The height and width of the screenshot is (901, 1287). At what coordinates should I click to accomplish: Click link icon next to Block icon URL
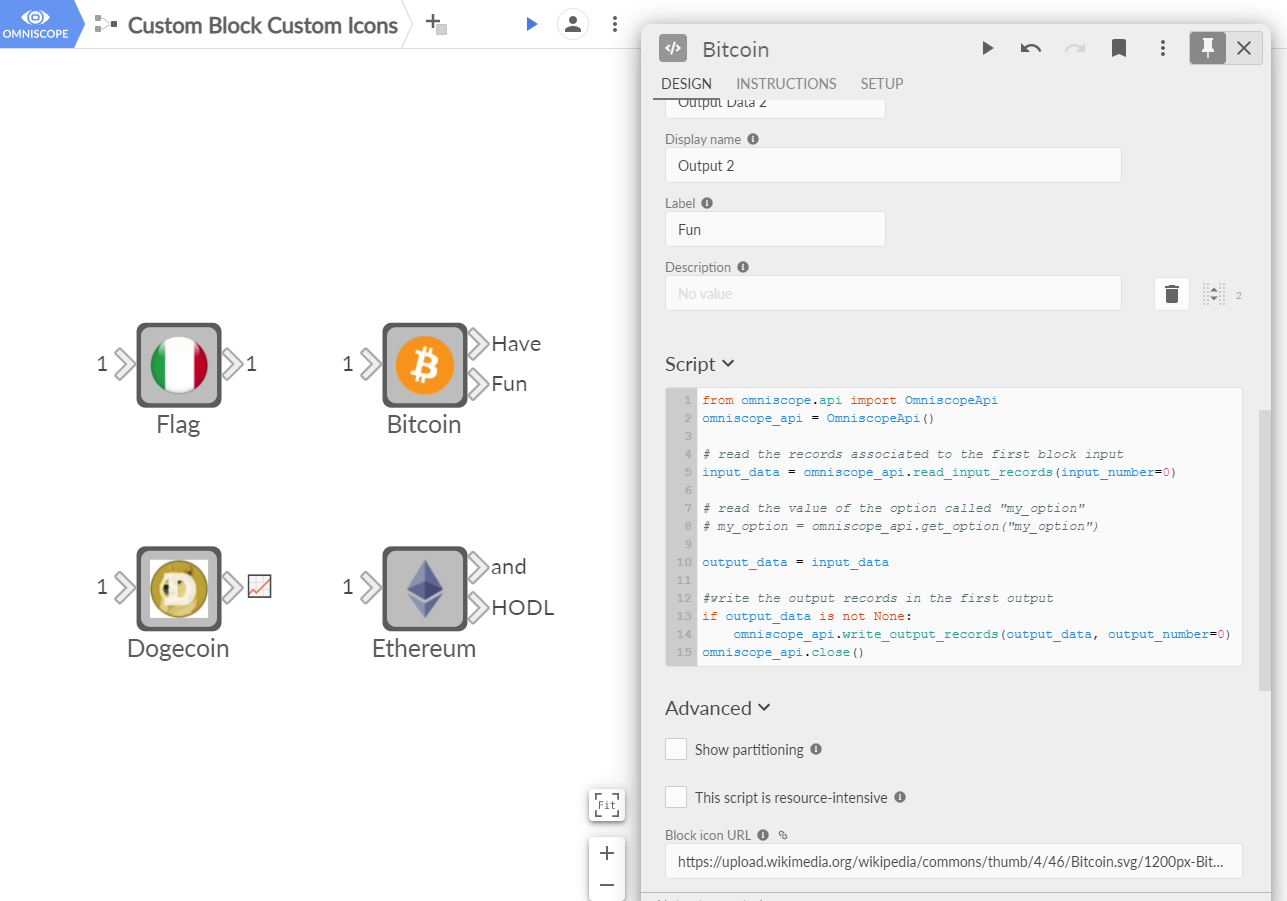pyautogui.click(x=783, y=835)
